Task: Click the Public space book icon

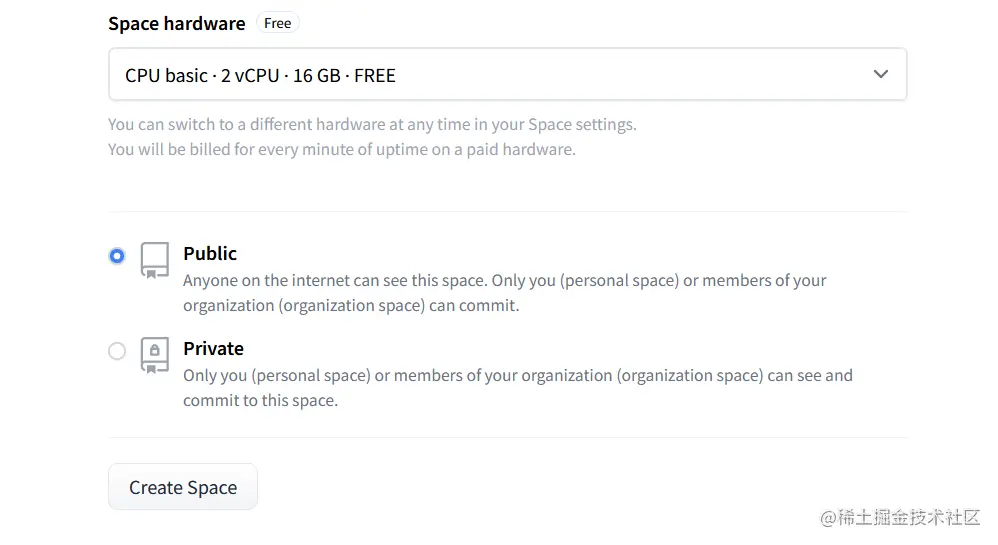Action: (x=154, y=259)
